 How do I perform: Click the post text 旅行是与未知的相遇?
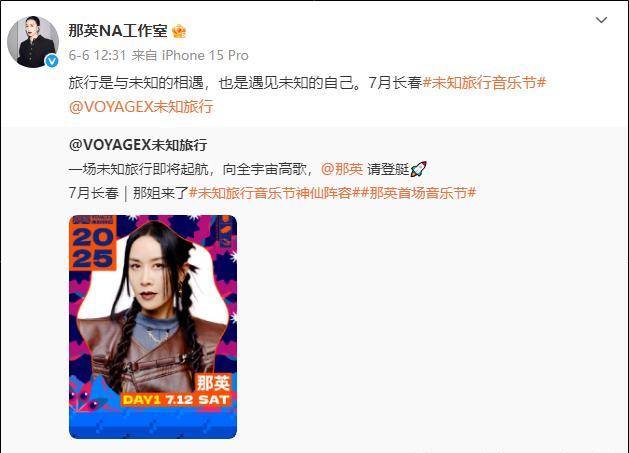pyautogui.click(x=136, y=83)
